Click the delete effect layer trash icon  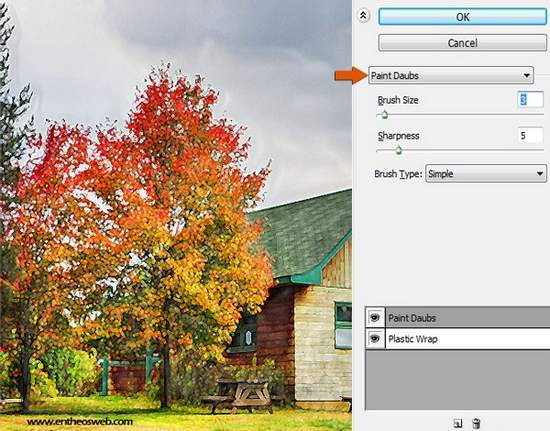[x=476, y=423]
